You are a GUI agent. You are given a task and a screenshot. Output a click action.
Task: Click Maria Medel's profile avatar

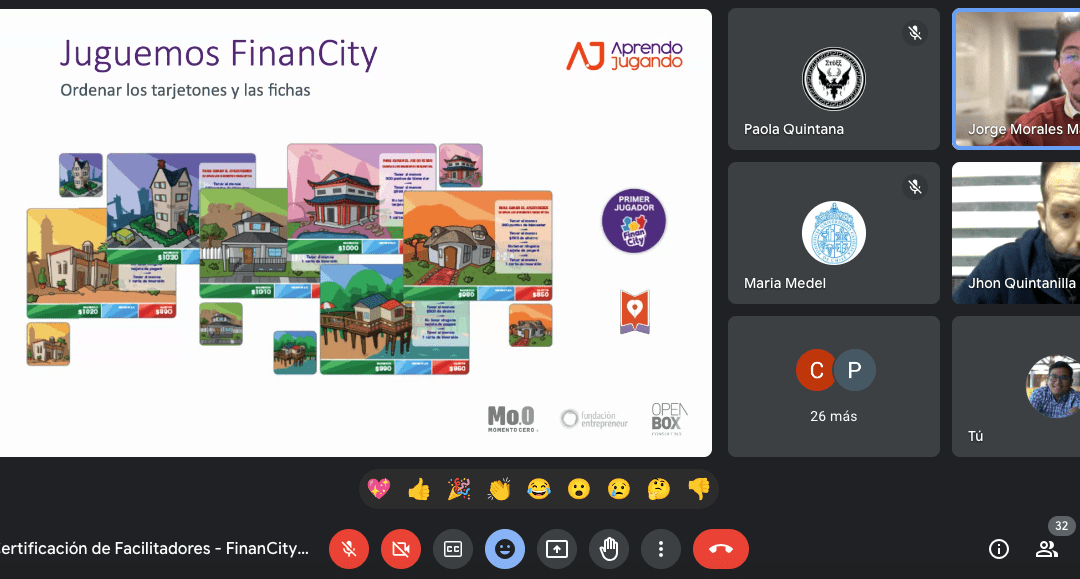coord(833,233)
